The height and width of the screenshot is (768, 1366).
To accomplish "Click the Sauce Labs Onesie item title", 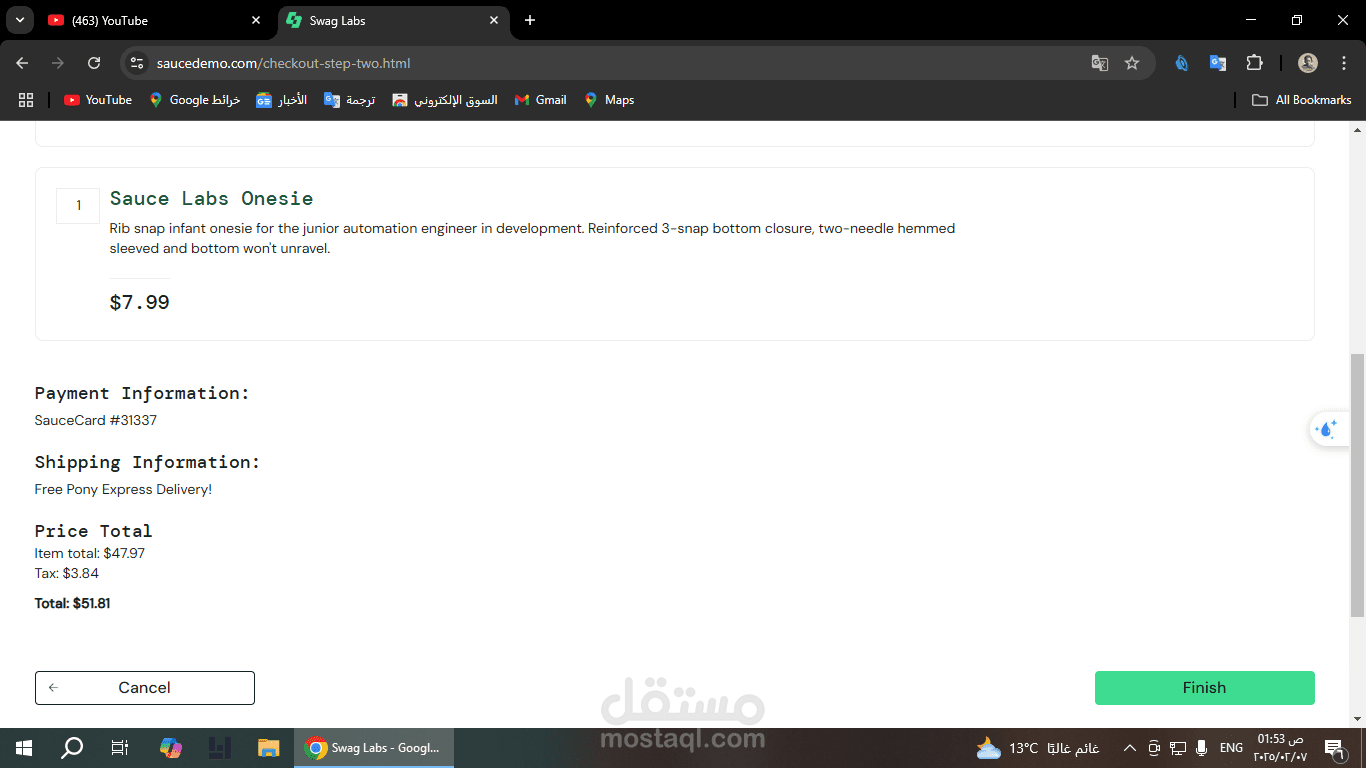I will pos(211,198).
